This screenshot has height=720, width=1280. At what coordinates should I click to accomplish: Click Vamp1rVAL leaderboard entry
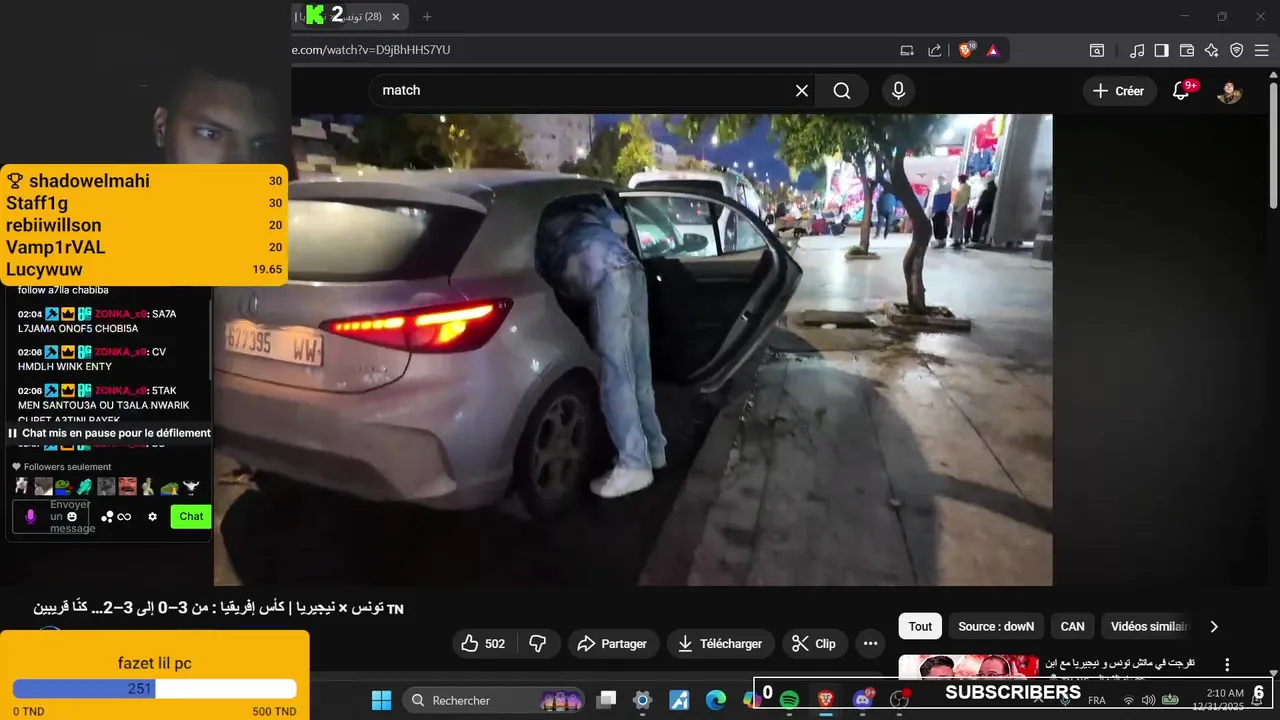(145, 247)
